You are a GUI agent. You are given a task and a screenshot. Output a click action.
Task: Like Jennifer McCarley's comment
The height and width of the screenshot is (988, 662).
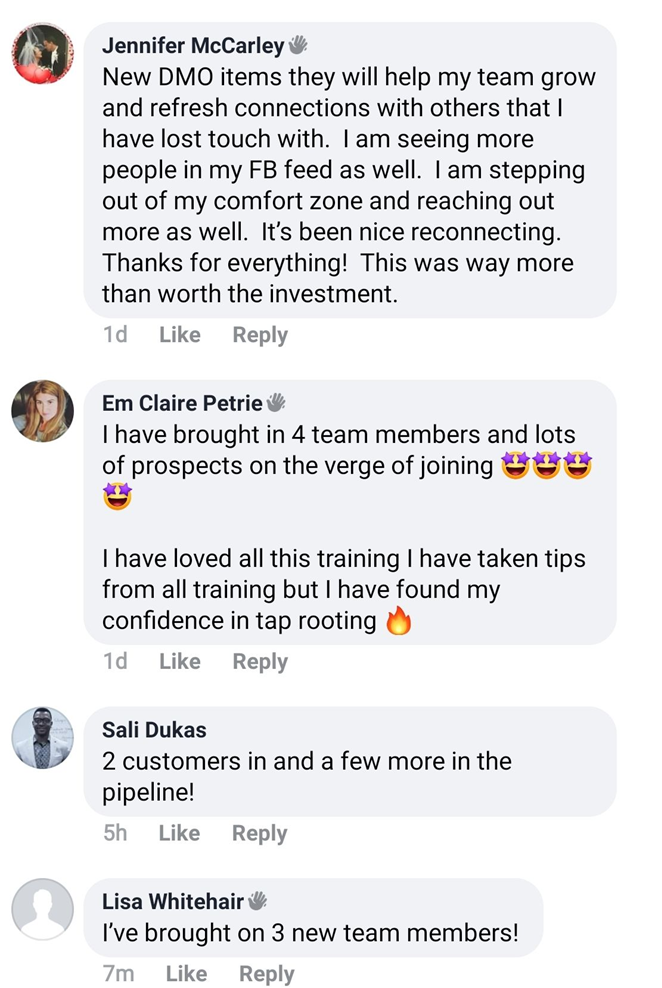pos(180,335)
